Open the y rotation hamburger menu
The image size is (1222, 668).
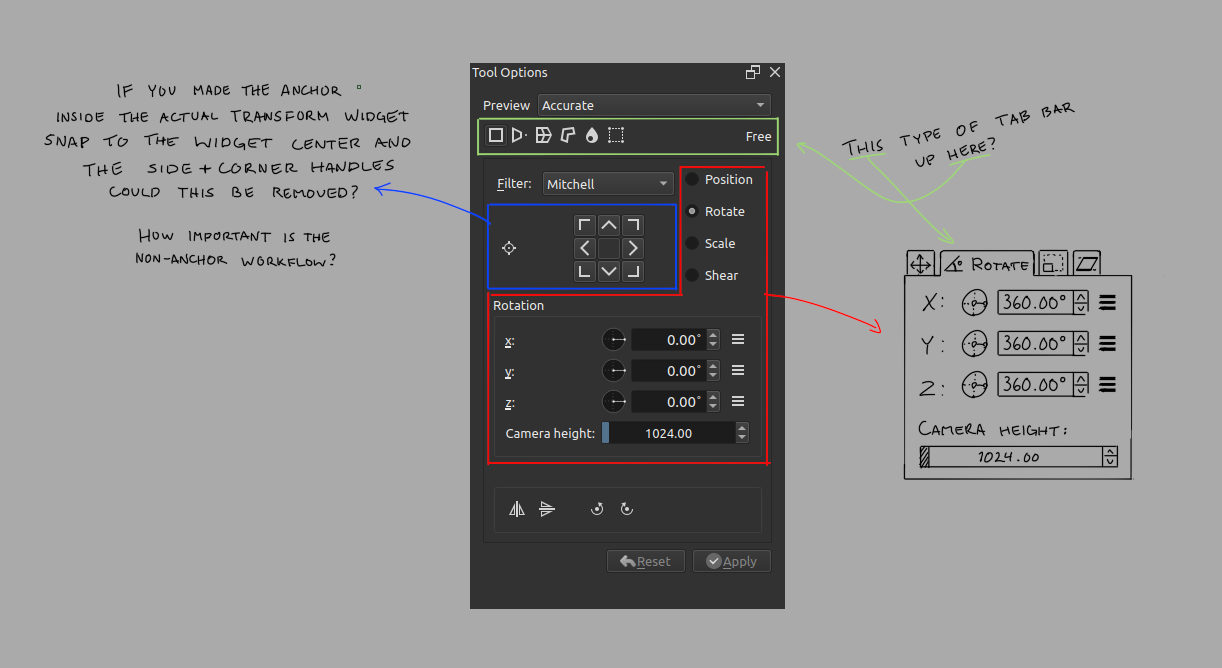(x=738, y=370)
